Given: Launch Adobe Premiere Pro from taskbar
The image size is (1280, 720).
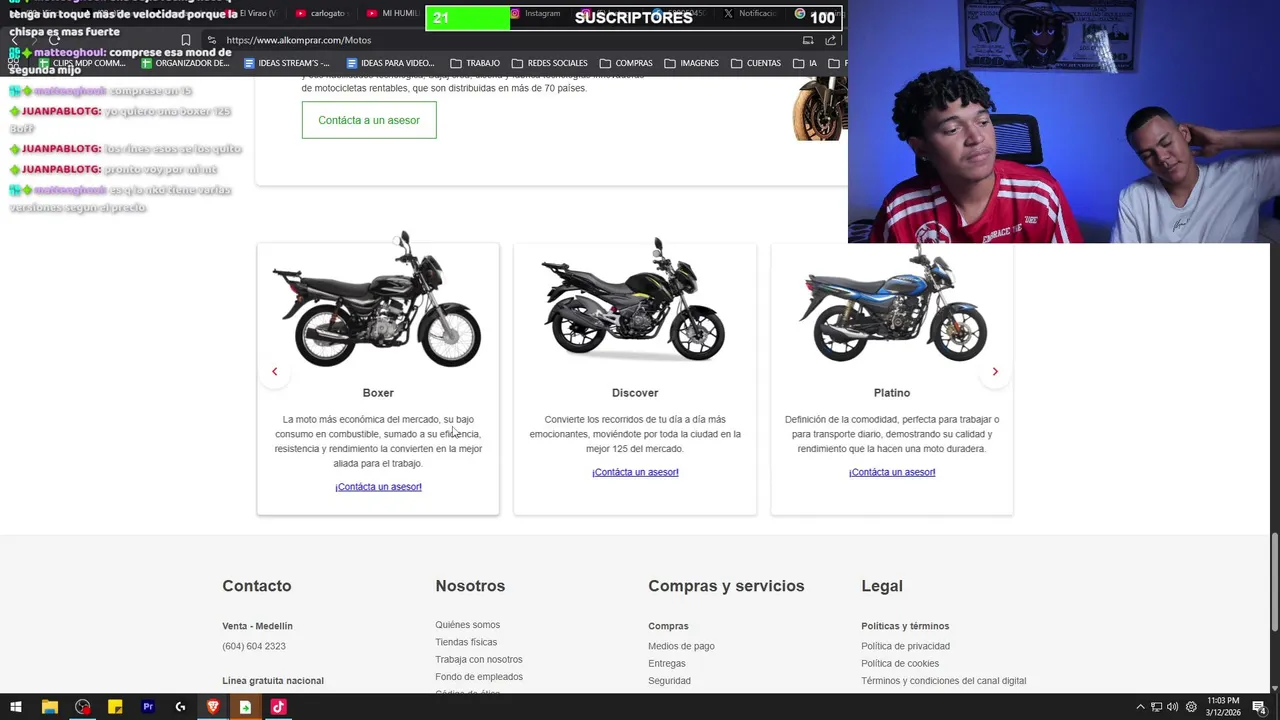Looking at the screenshot, I should pos(148,707).
